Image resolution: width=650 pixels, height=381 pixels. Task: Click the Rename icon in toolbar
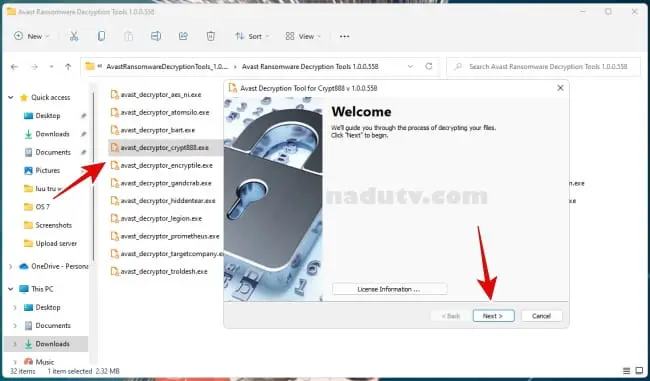click(156, 36)
